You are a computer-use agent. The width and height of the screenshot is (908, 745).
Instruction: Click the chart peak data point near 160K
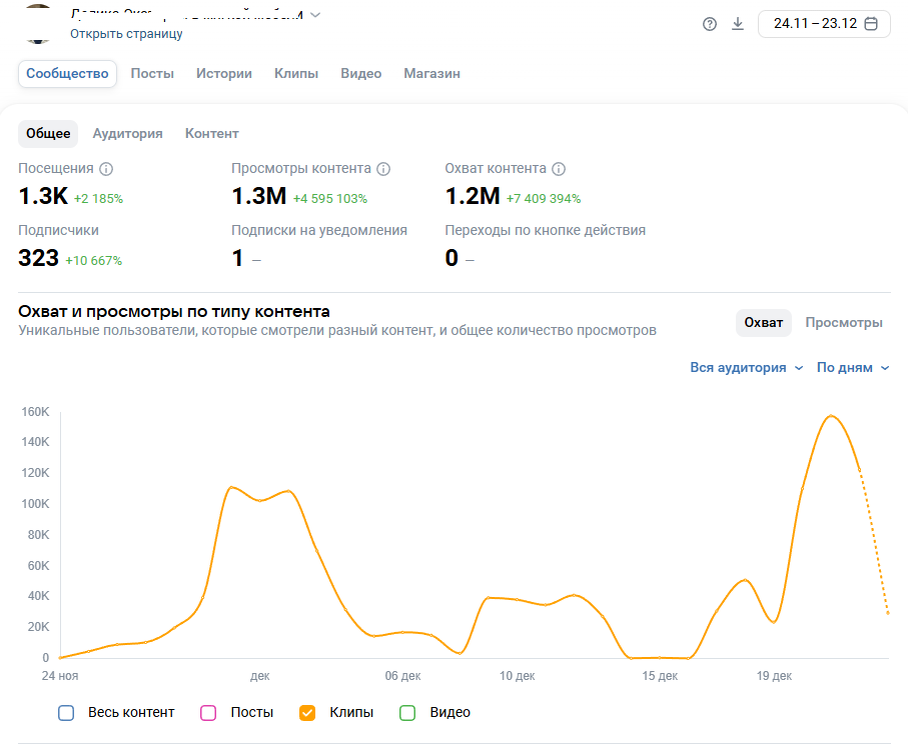click(x=831, y=416)
